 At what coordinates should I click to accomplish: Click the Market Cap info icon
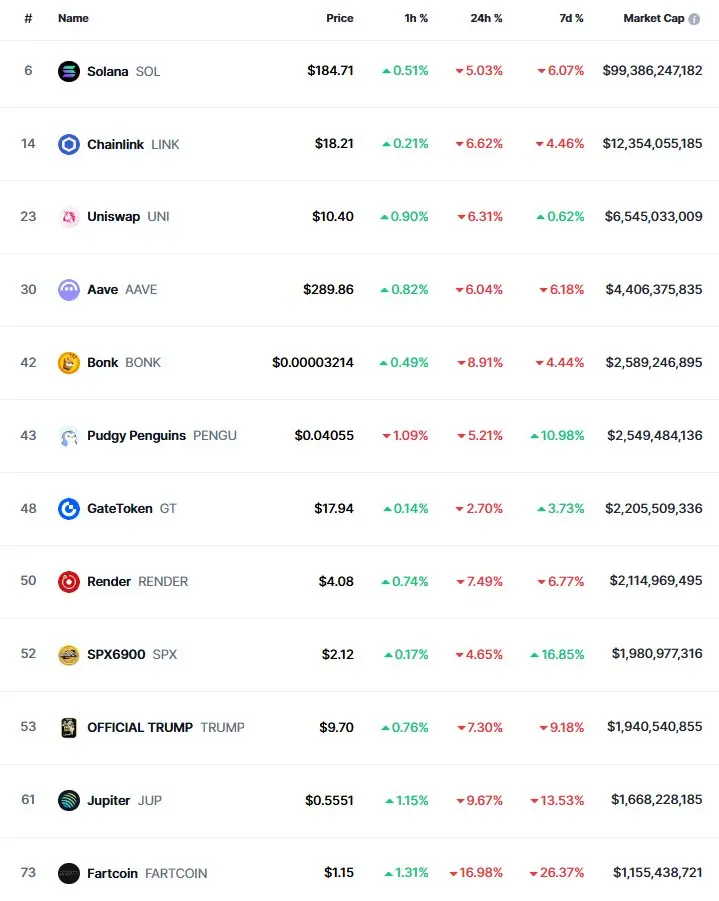point(694,19)
